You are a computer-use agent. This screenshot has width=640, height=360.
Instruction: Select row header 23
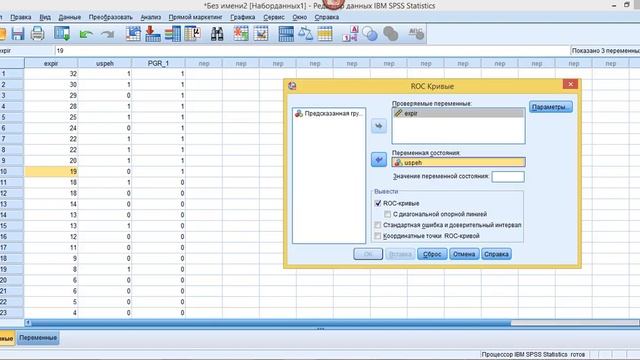[x=12, y=313]
